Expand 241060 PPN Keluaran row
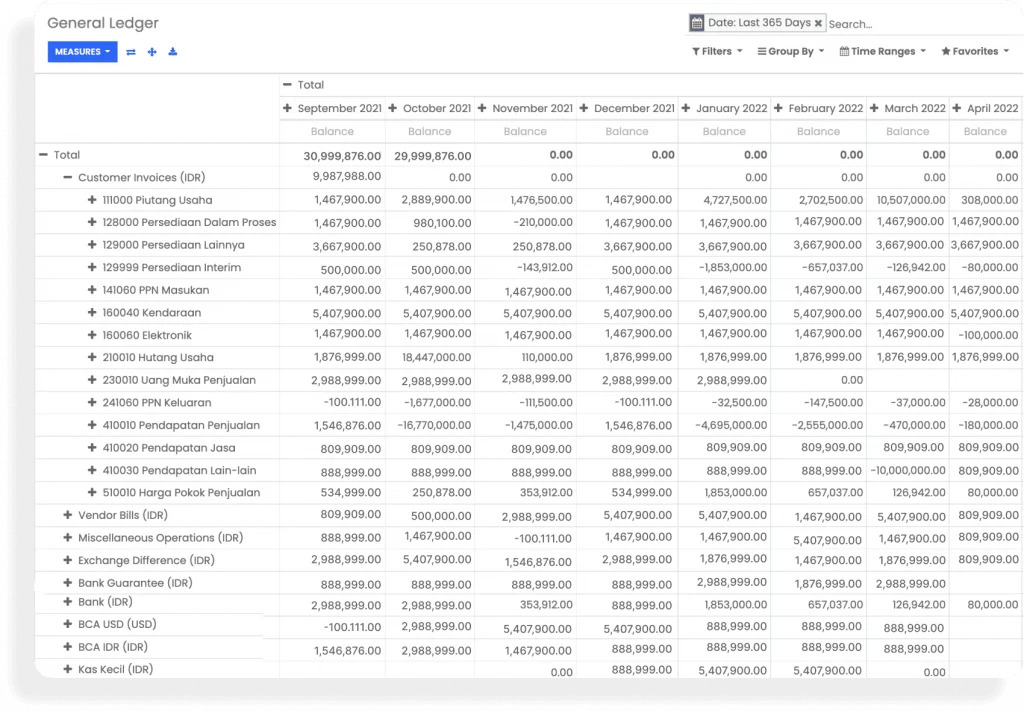The height and width of the screenshot is (713, 1024). (92, 403)
